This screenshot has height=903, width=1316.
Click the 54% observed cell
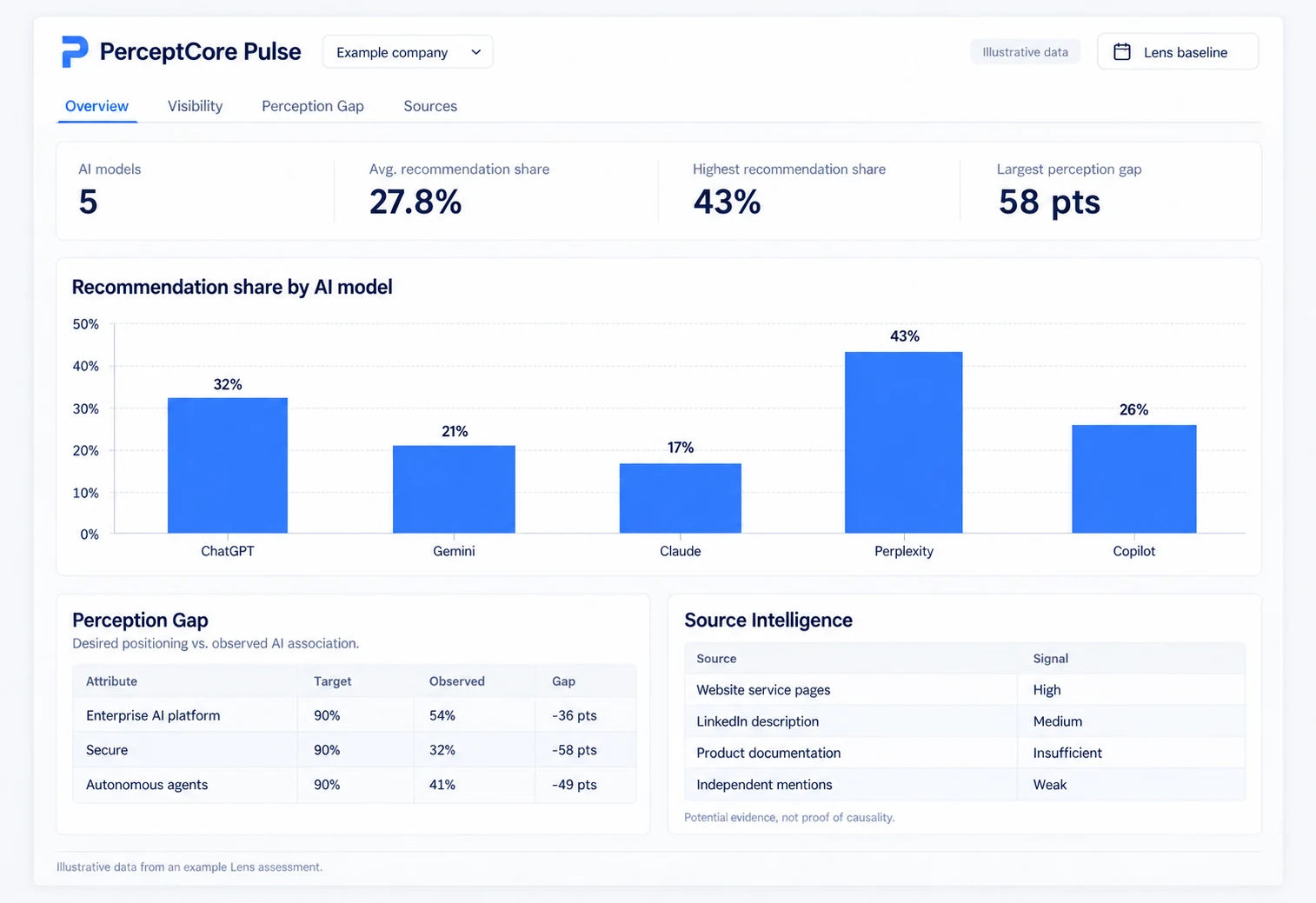(x=442, y=715)
